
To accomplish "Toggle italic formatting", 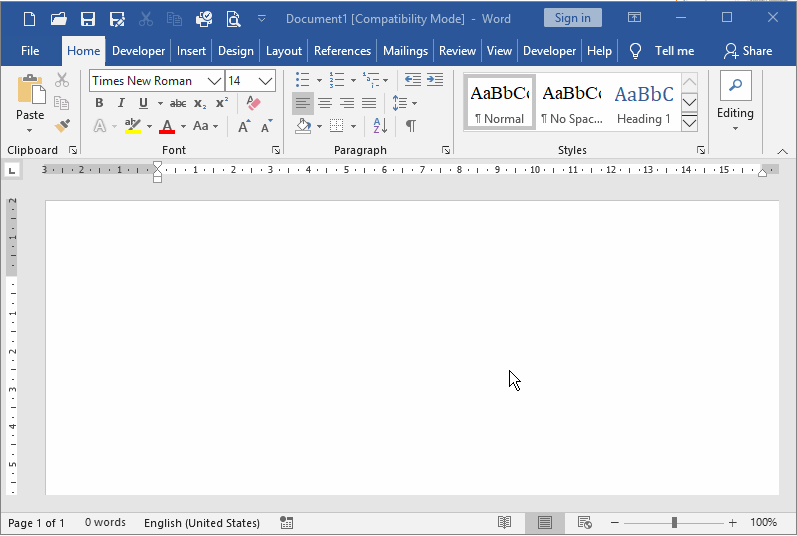I will point(121,103).
